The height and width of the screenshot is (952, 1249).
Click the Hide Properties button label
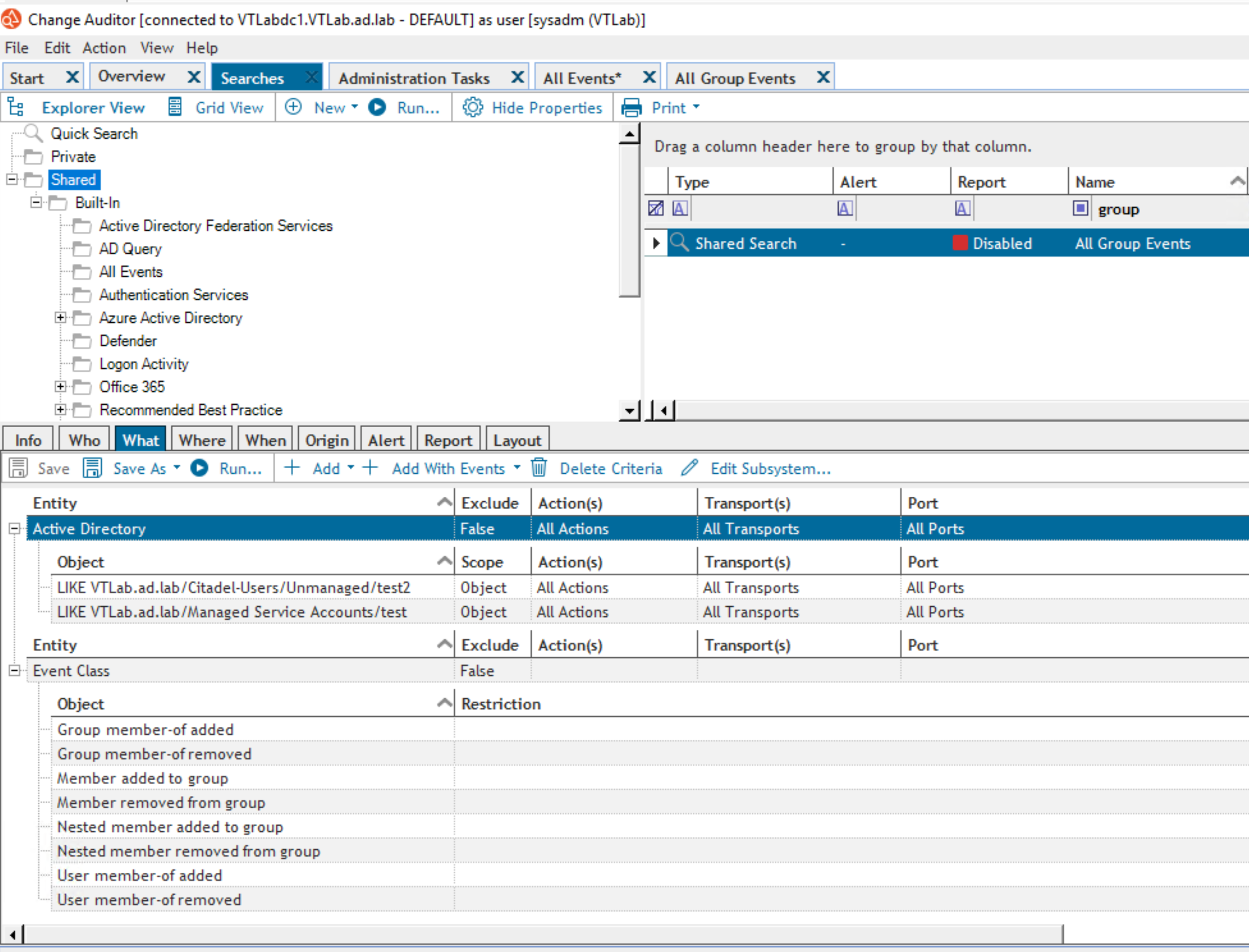click(547, 107)
